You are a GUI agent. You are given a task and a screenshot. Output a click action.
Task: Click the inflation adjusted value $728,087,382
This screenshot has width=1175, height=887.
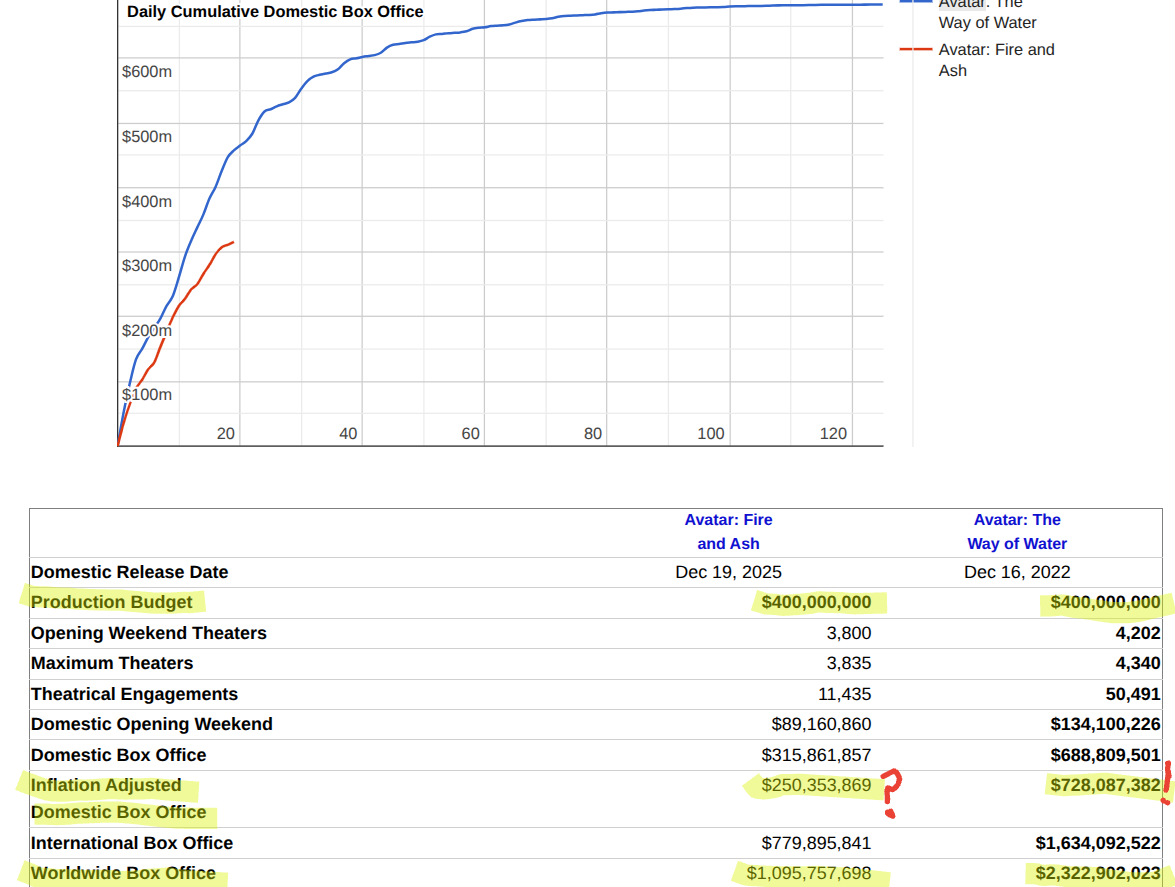click(x=1104, y=785)
